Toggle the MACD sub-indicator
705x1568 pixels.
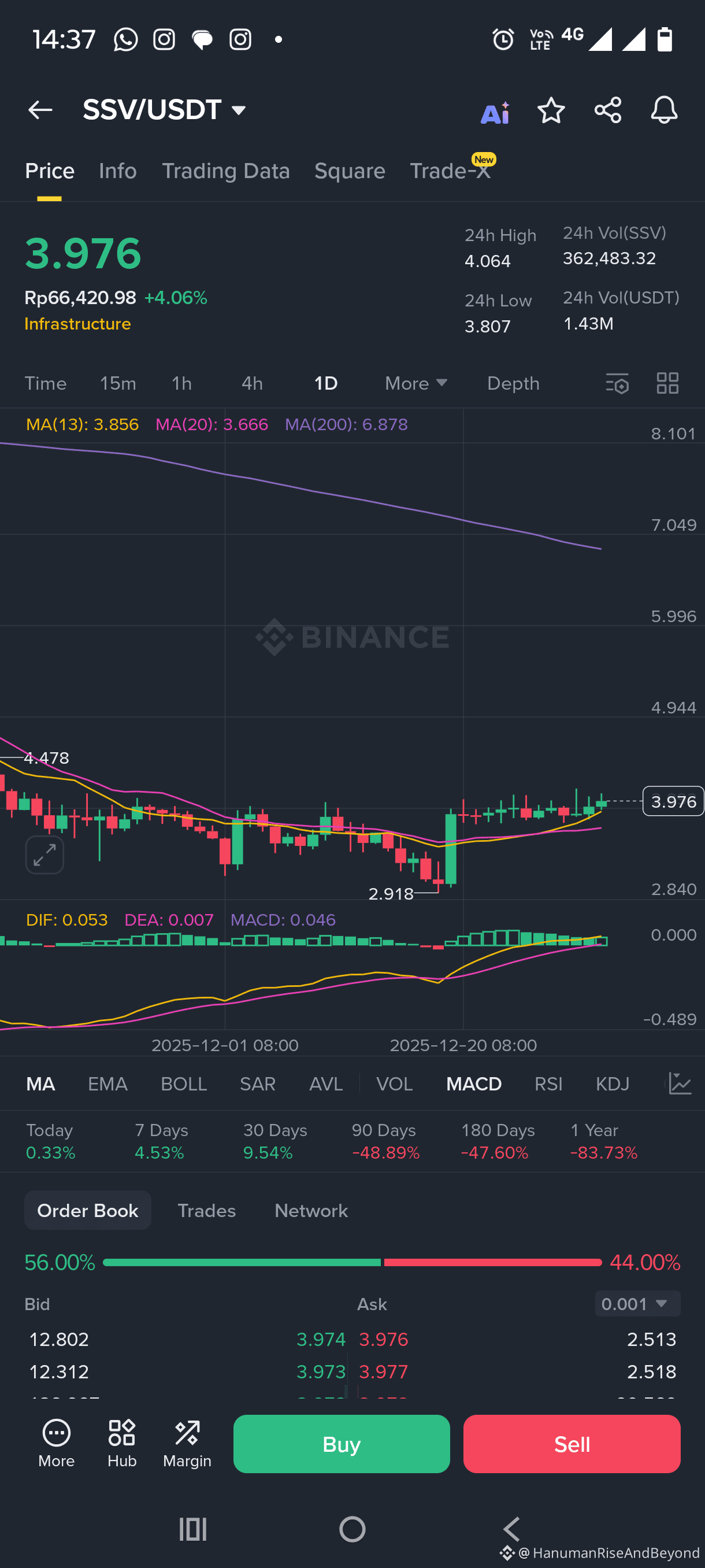pos(474,1083)
